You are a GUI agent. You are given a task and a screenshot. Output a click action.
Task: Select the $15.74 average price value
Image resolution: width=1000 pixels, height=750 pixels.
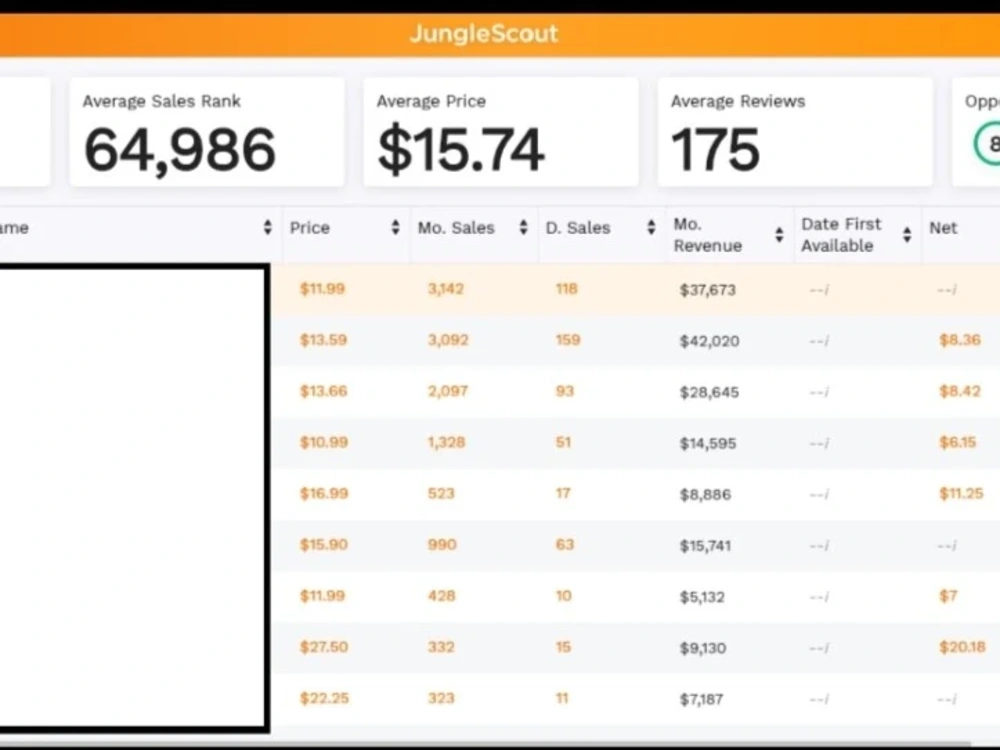(460, 150)
